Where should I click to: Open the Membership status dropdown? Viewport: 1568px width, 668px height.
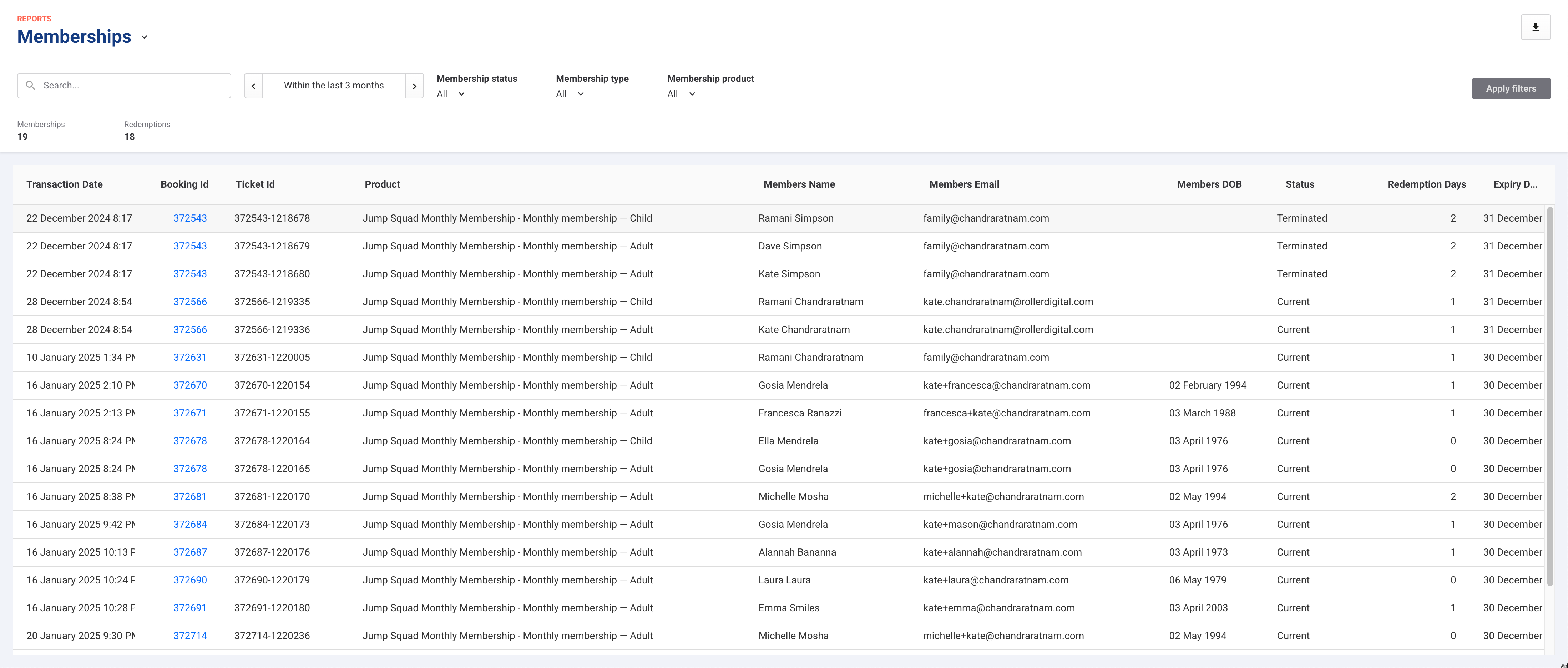coord(451,94)
